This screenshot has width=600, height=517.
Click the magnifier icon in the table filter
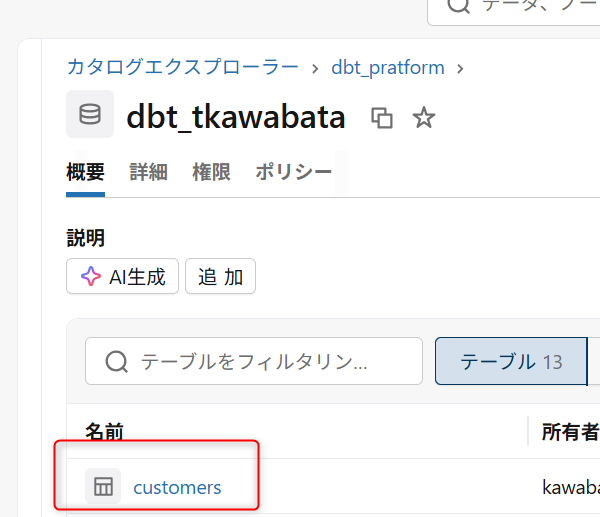(x=116, y=361)
